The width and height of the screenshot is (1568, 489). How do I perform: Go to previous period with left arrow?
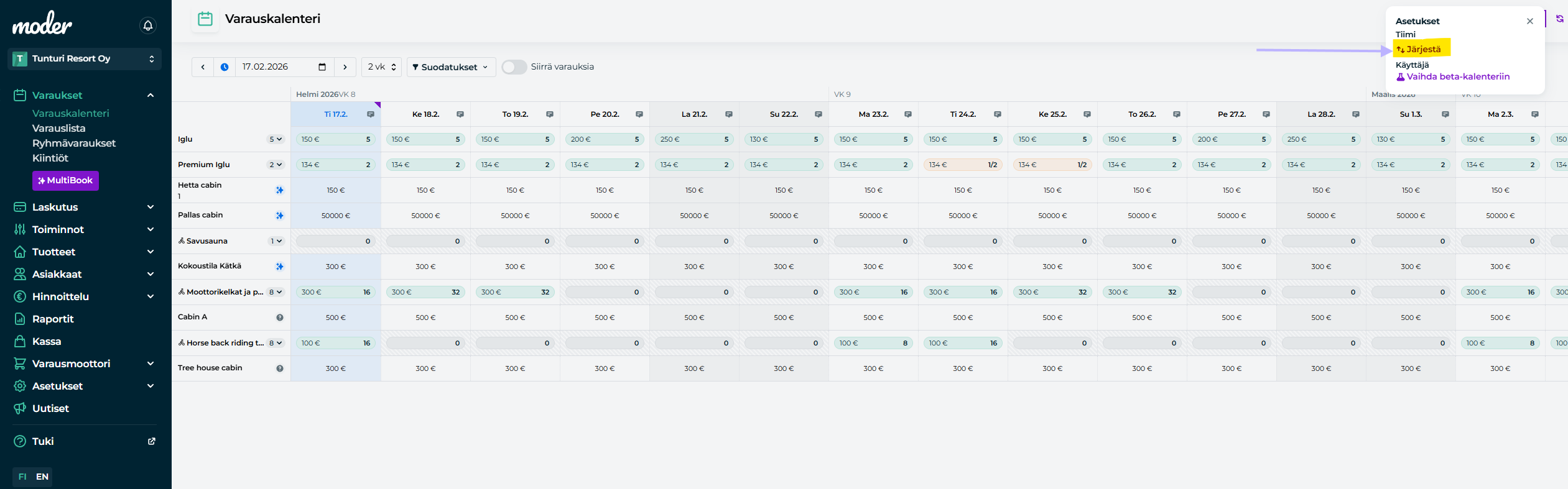(203, 67)
